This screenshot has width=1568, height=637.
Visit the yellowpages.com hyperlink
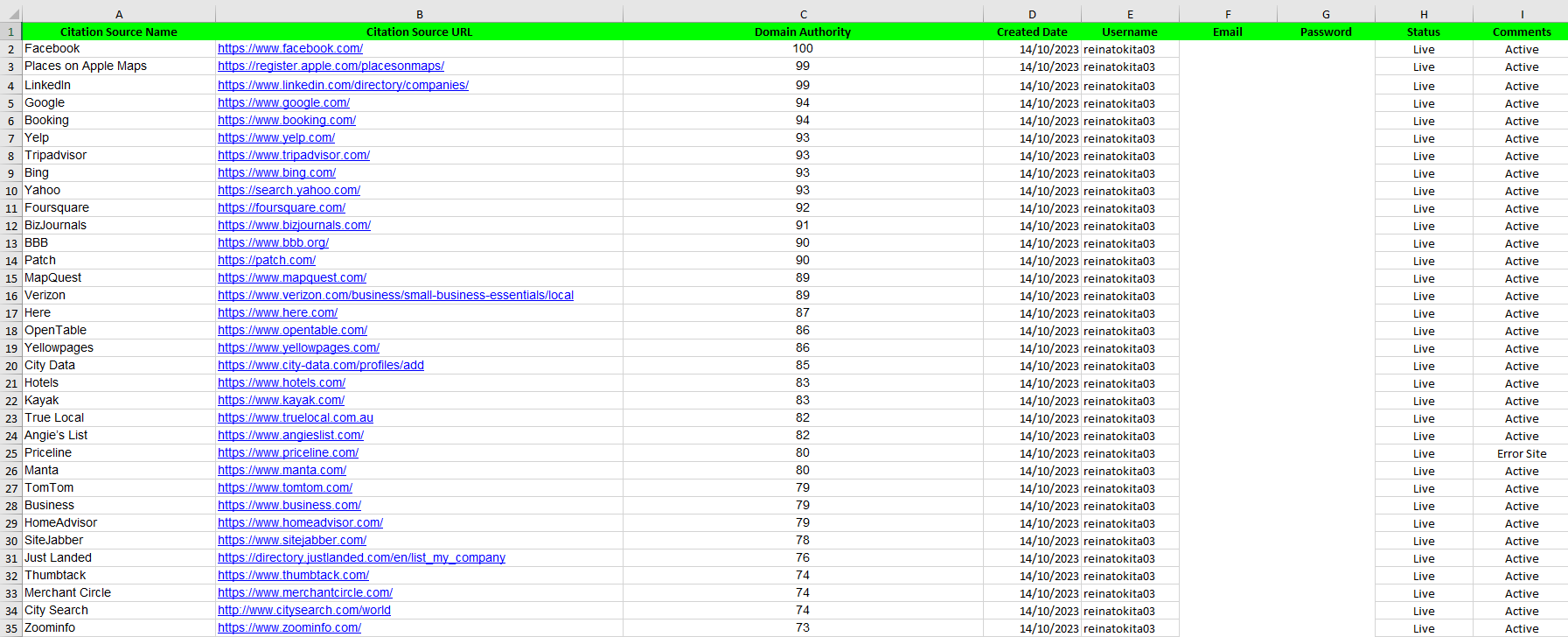(x=298, y=348)
